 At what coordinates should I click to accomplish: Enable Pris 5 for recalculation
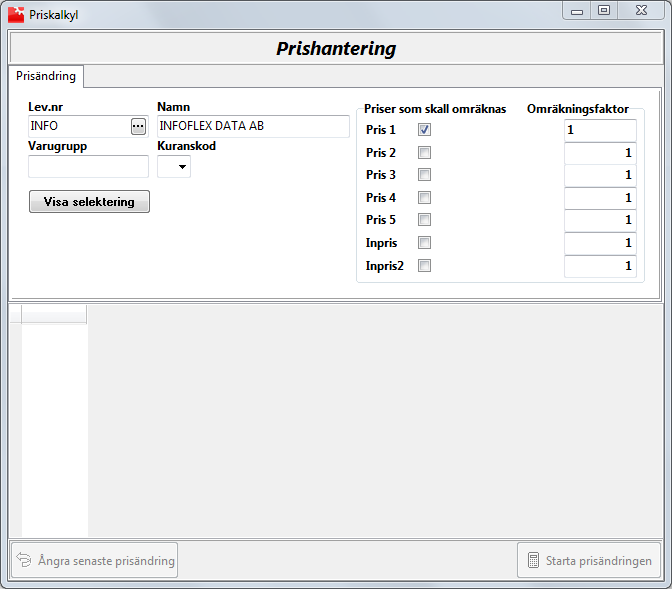(424, 219)
